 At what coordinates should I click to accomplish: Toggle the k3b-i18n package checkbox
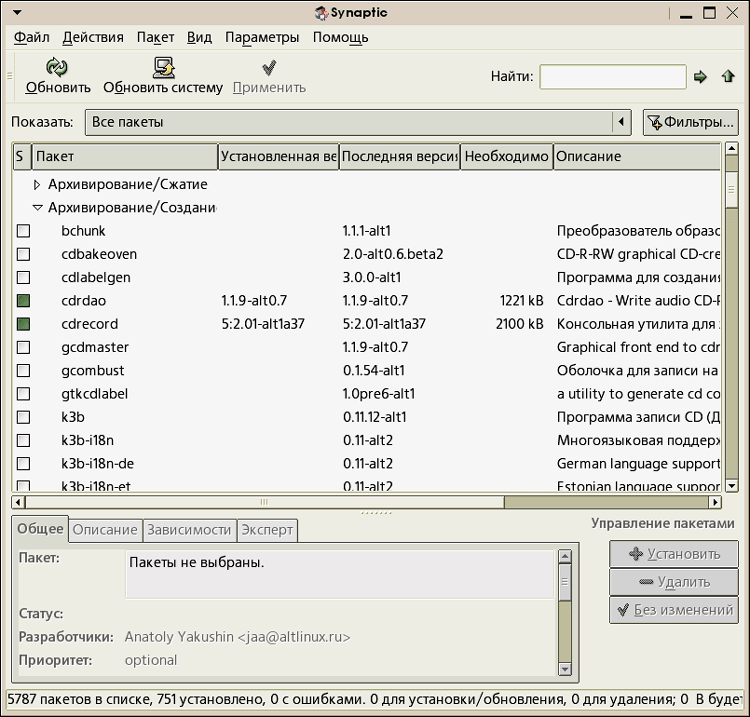click(23, 441)
